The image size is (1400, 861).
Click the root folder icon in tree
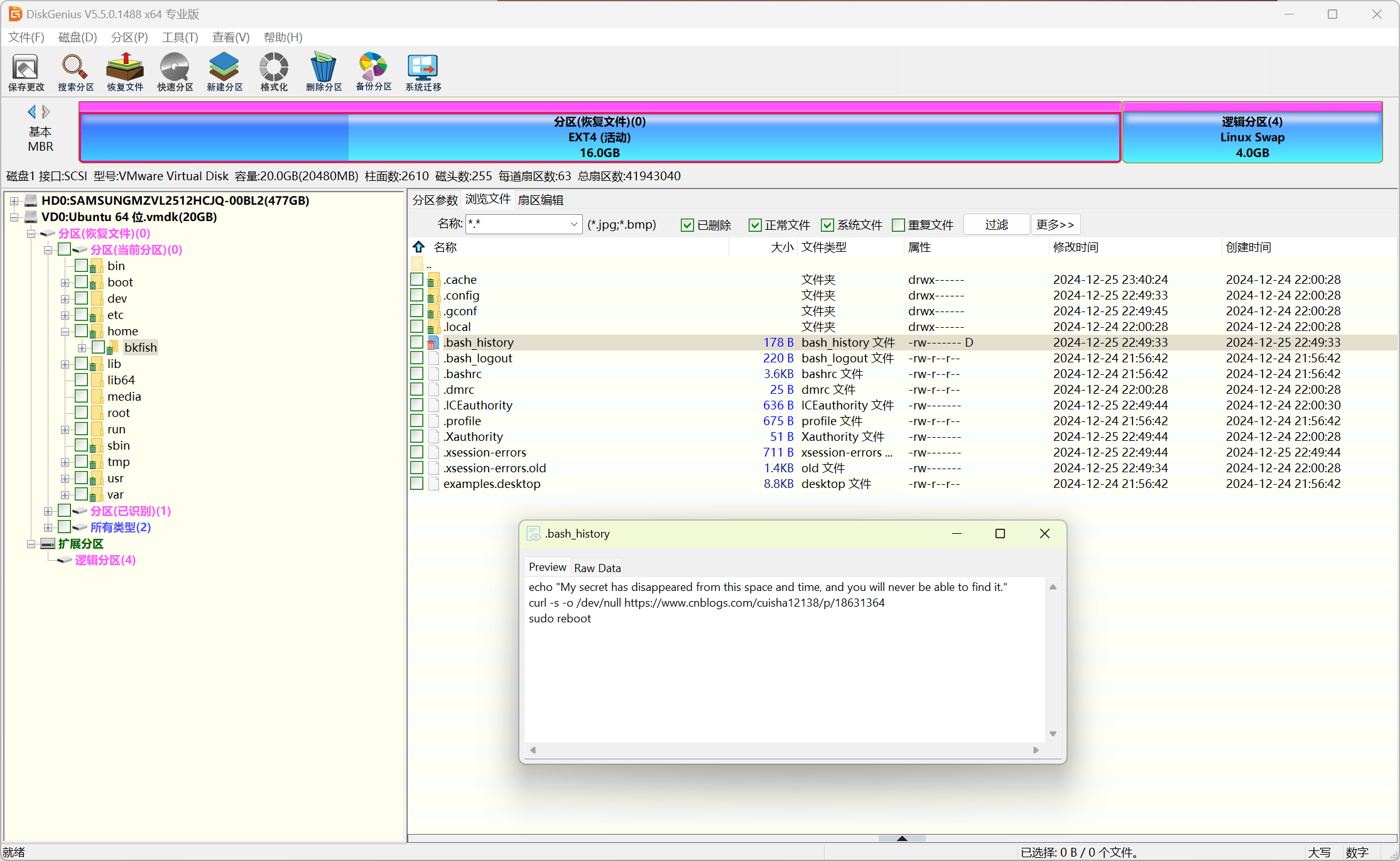pos(97,413)
